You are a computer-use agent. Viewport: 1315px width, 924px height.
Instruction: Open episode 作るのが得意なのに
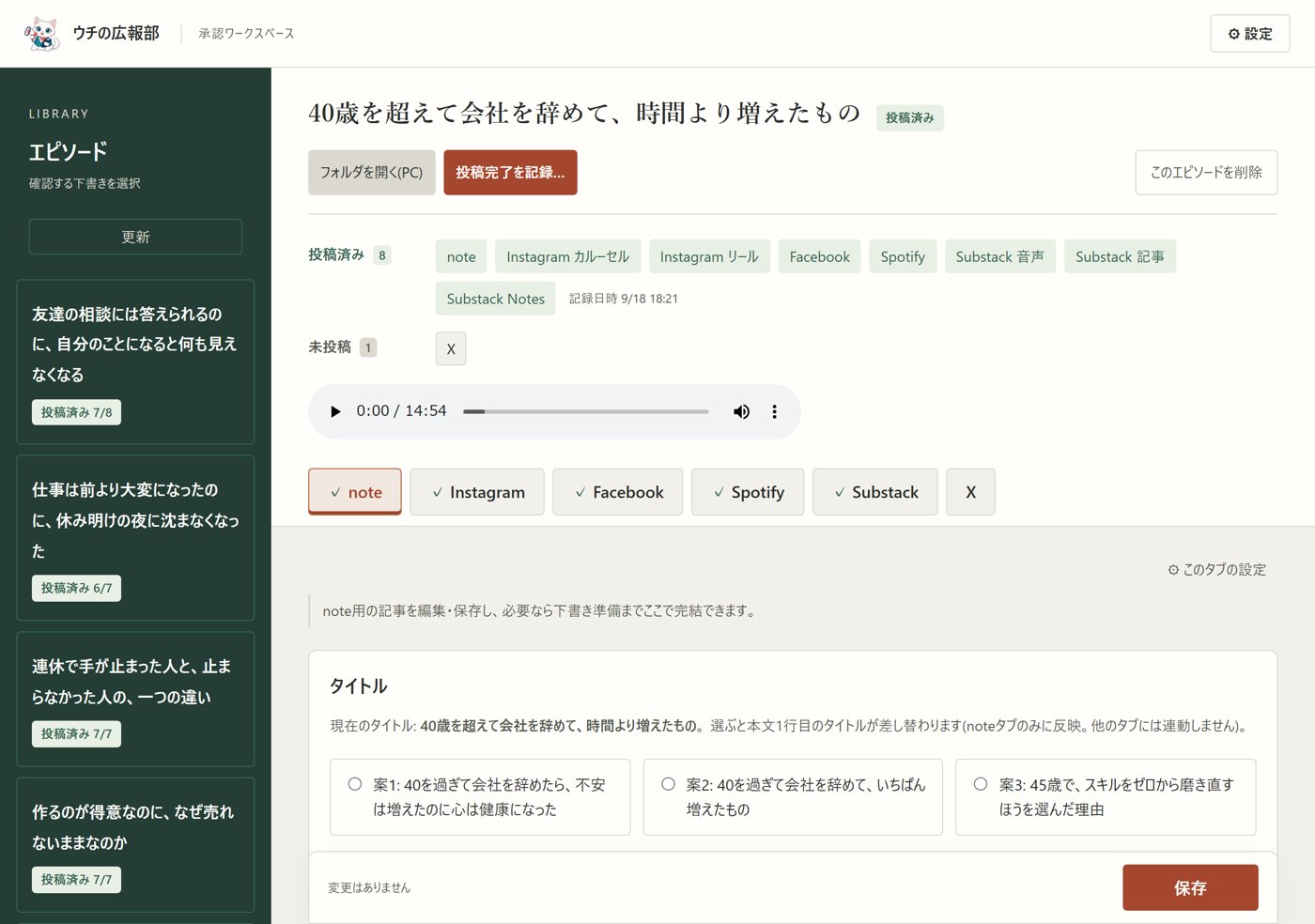point(135,844)
